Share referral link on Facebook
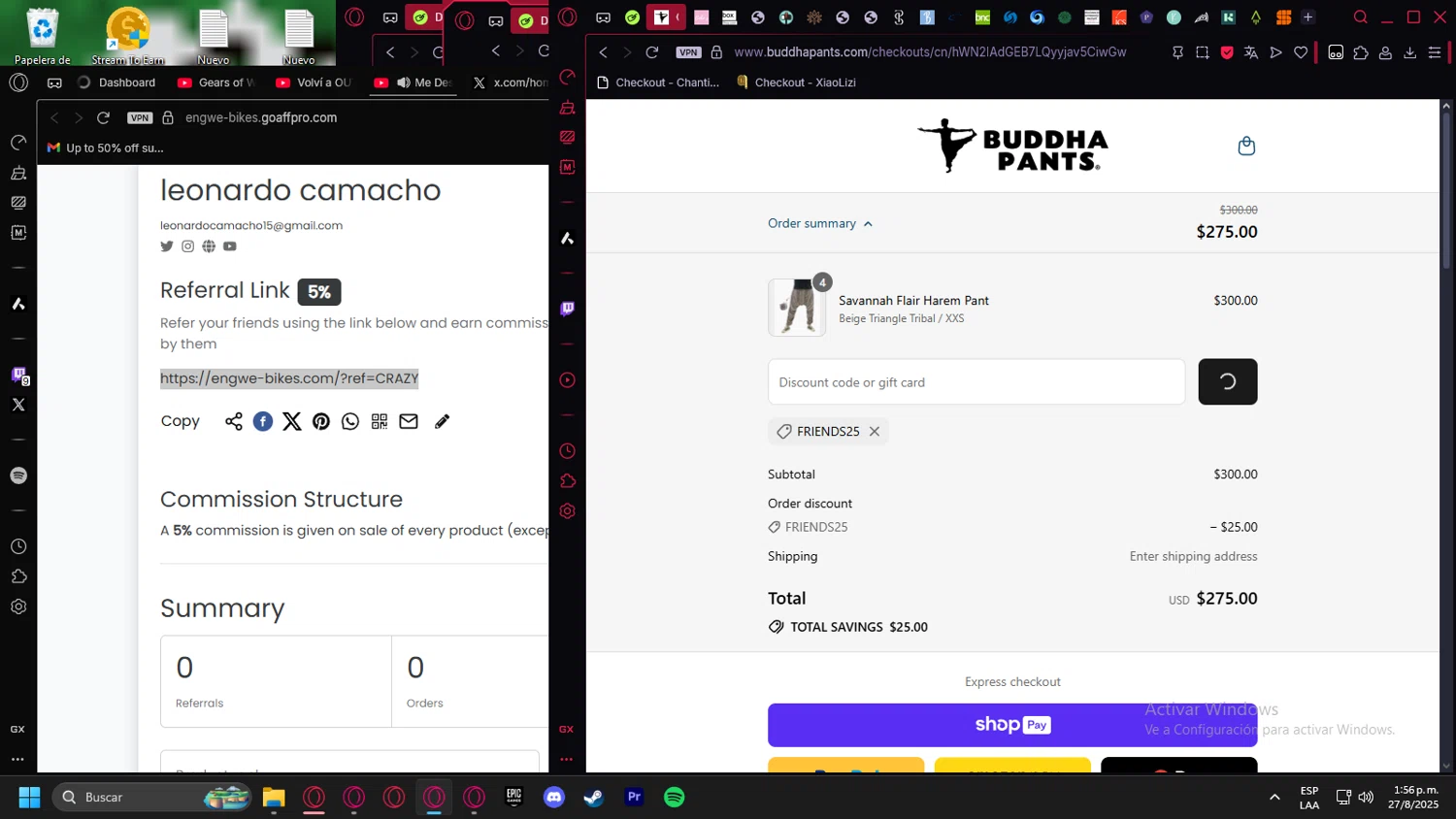Viewport: 1456px width, 819px height. pyautogui.click(x=263, y=421)
